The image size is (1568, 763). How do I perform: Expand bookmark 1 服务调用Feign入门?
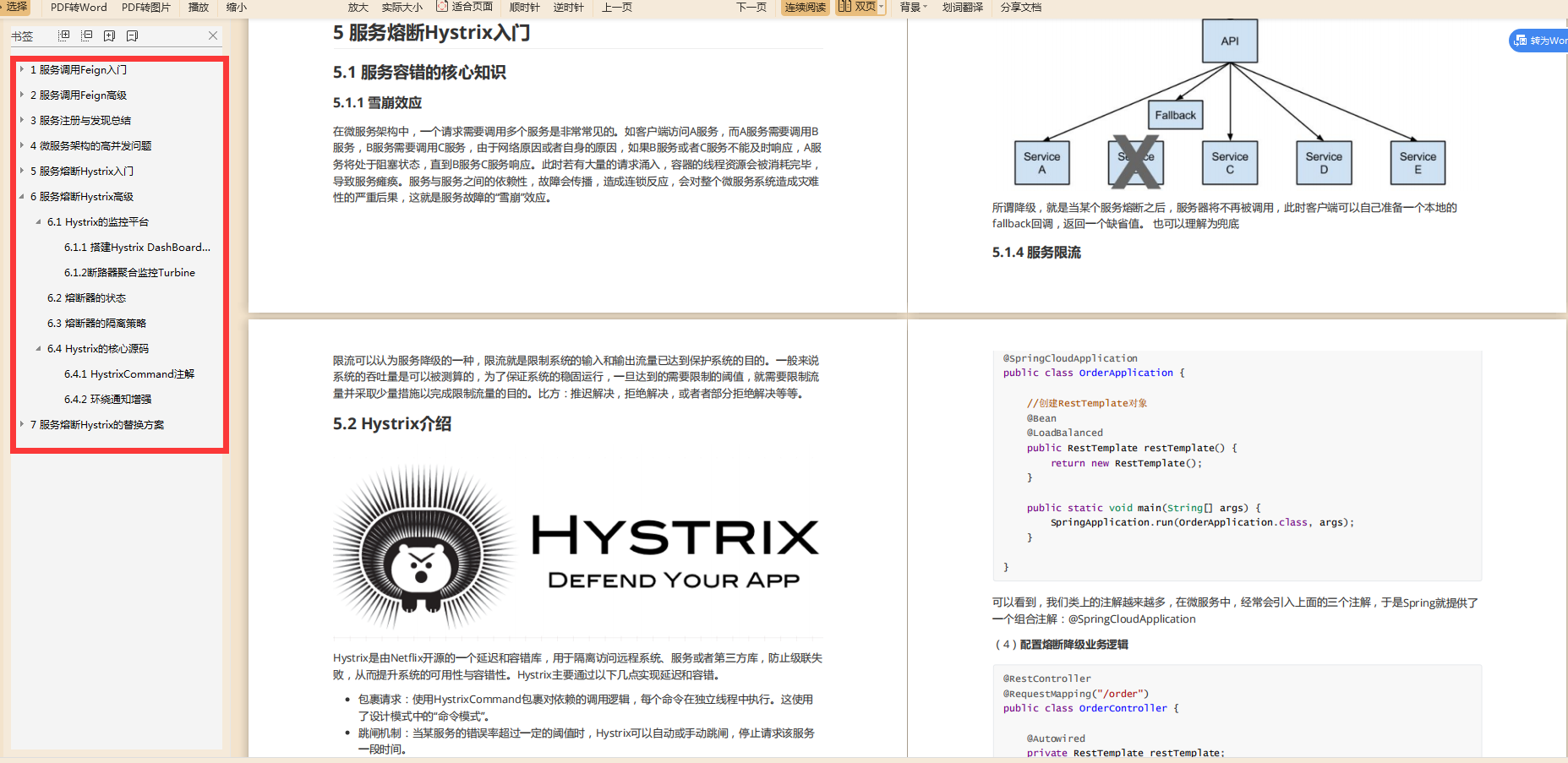click(x=22, y=69)
